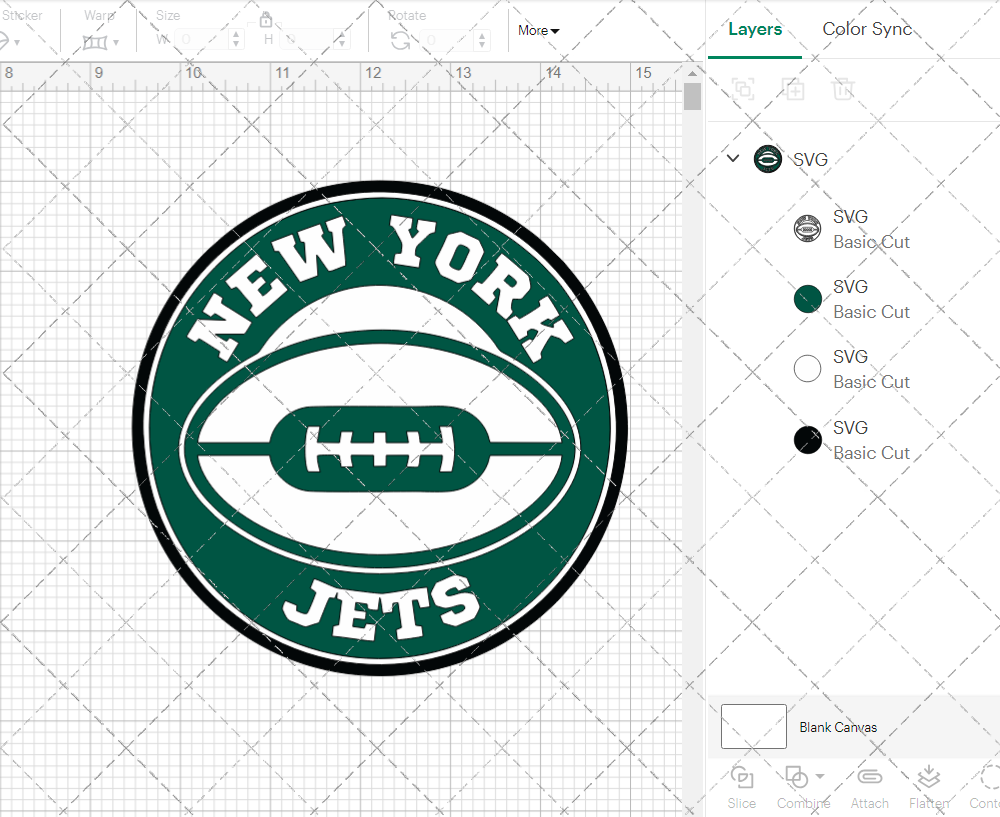
Task: Click the Rotate icon in toolbar
Action: 400,40
